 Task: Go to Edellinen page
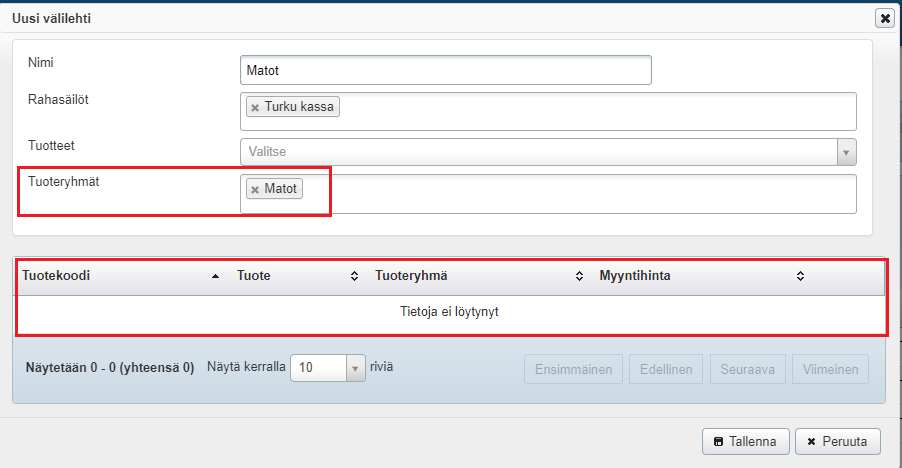(666, 369)
